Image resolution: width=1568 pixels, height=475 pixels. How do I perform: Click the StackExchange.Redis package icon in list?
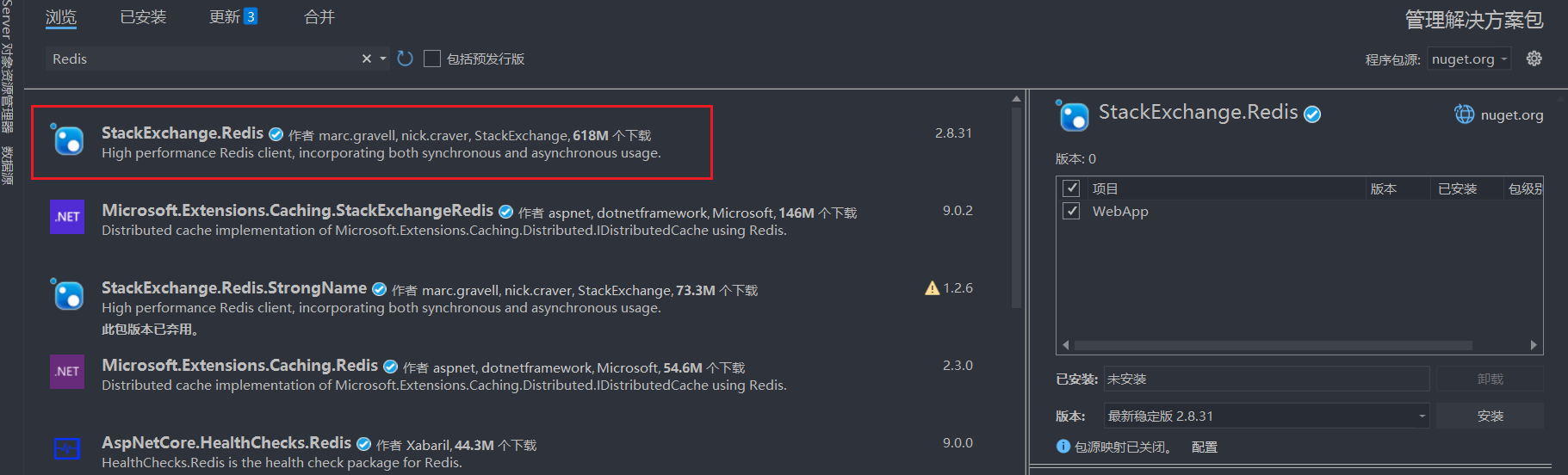(x=68, y=140)
